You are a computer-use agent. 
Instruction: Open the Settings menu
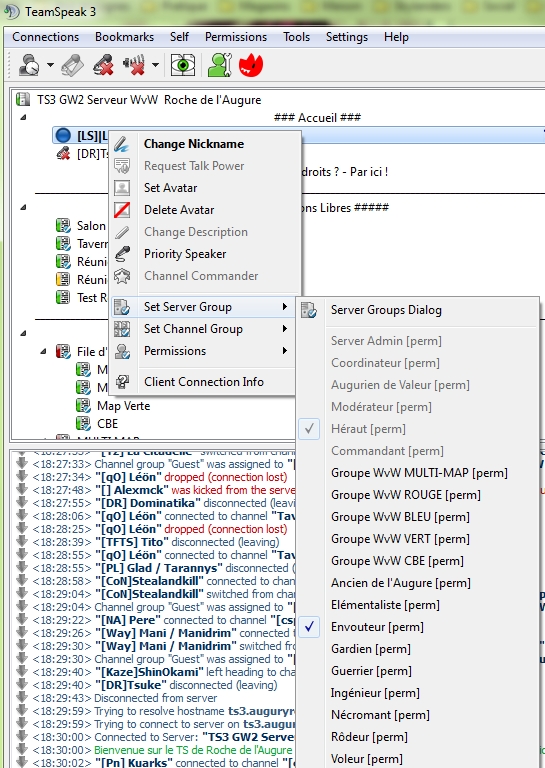347,37
